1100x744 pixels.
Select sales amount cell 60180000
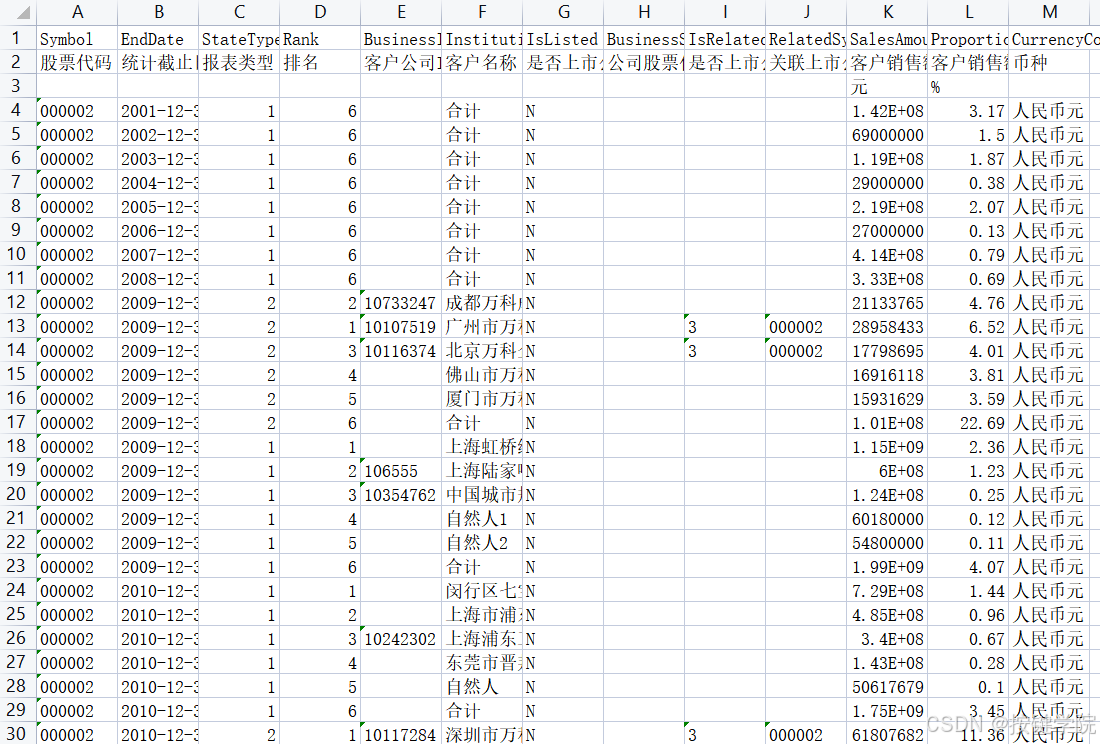[887, 519]
